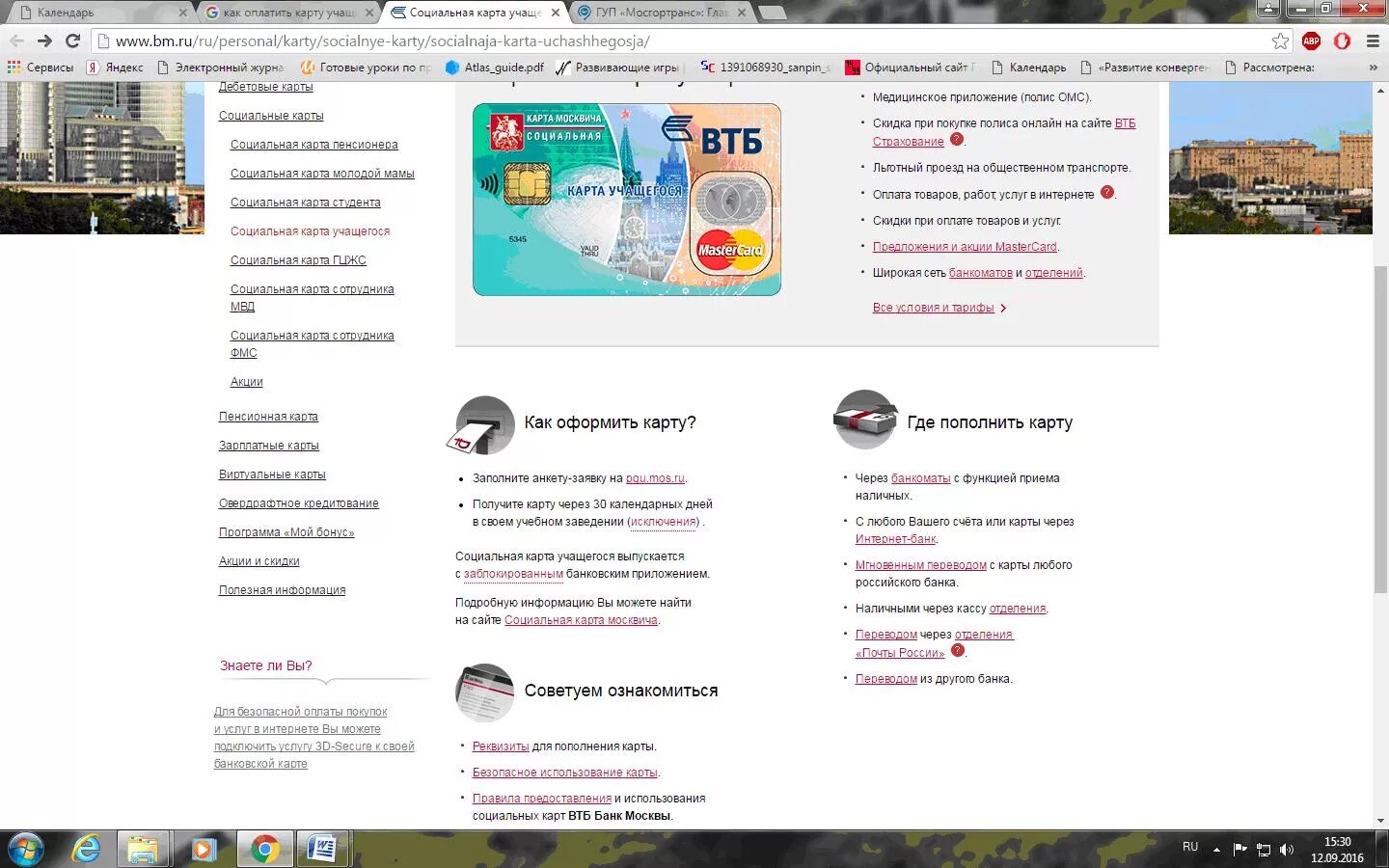1389x868 pixels.
Task: Reload the page with refresh icon
Action: click(72, 41)
